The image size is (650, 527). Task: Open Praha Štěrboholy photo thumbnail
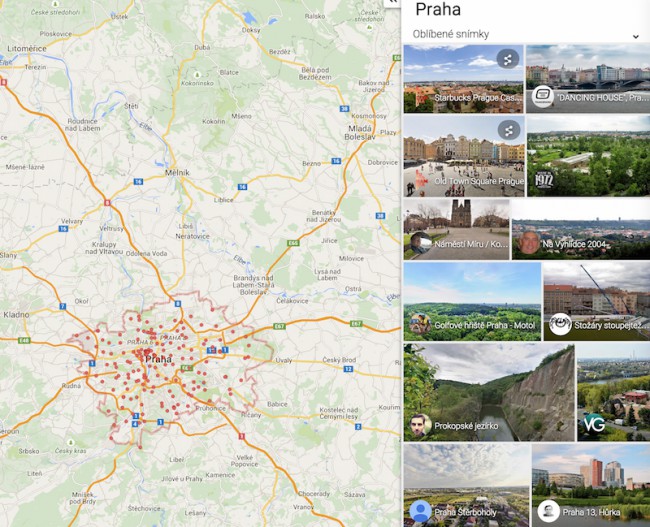tap(467, 485)
